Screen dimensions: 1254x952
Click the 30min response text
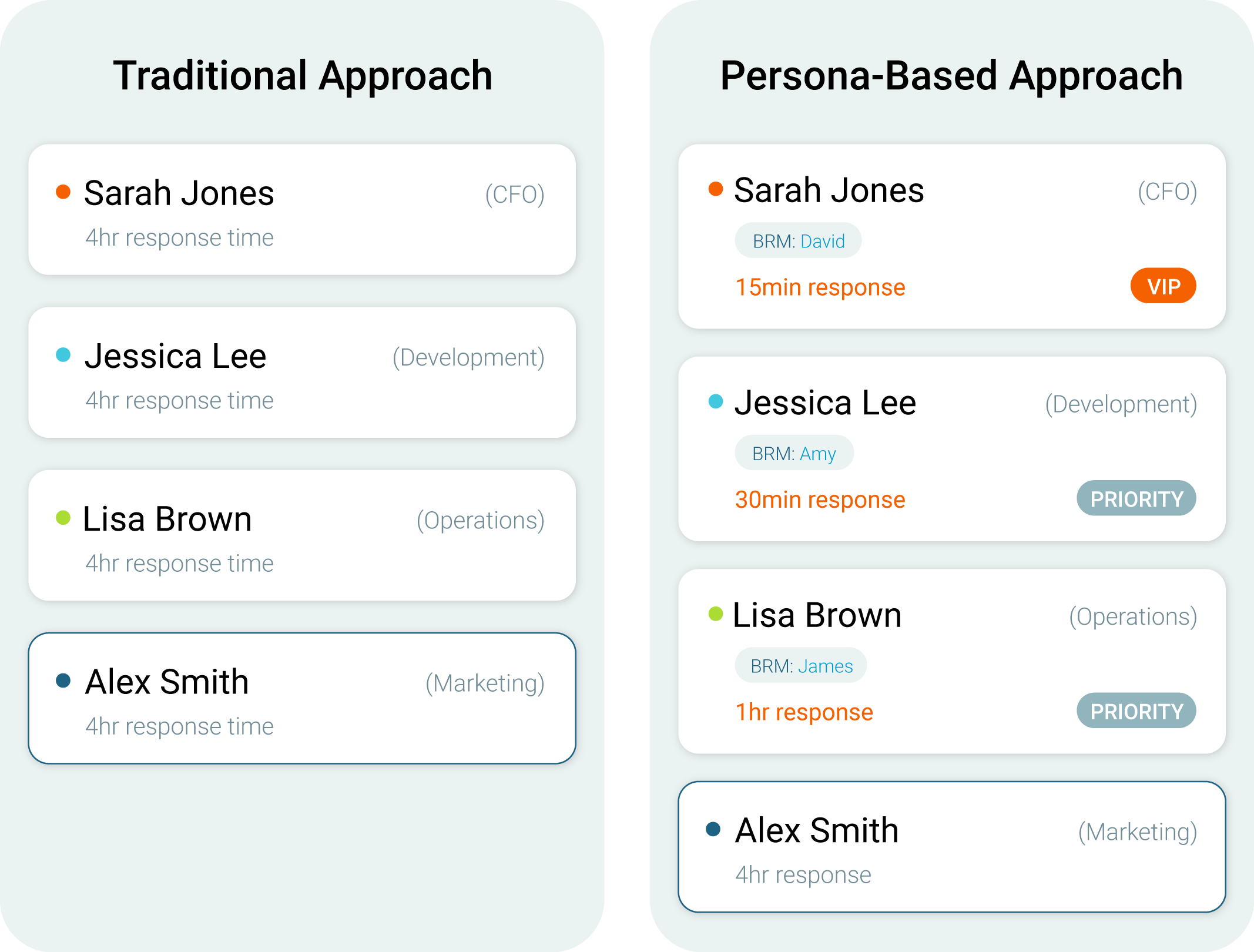tap(820, 500)
